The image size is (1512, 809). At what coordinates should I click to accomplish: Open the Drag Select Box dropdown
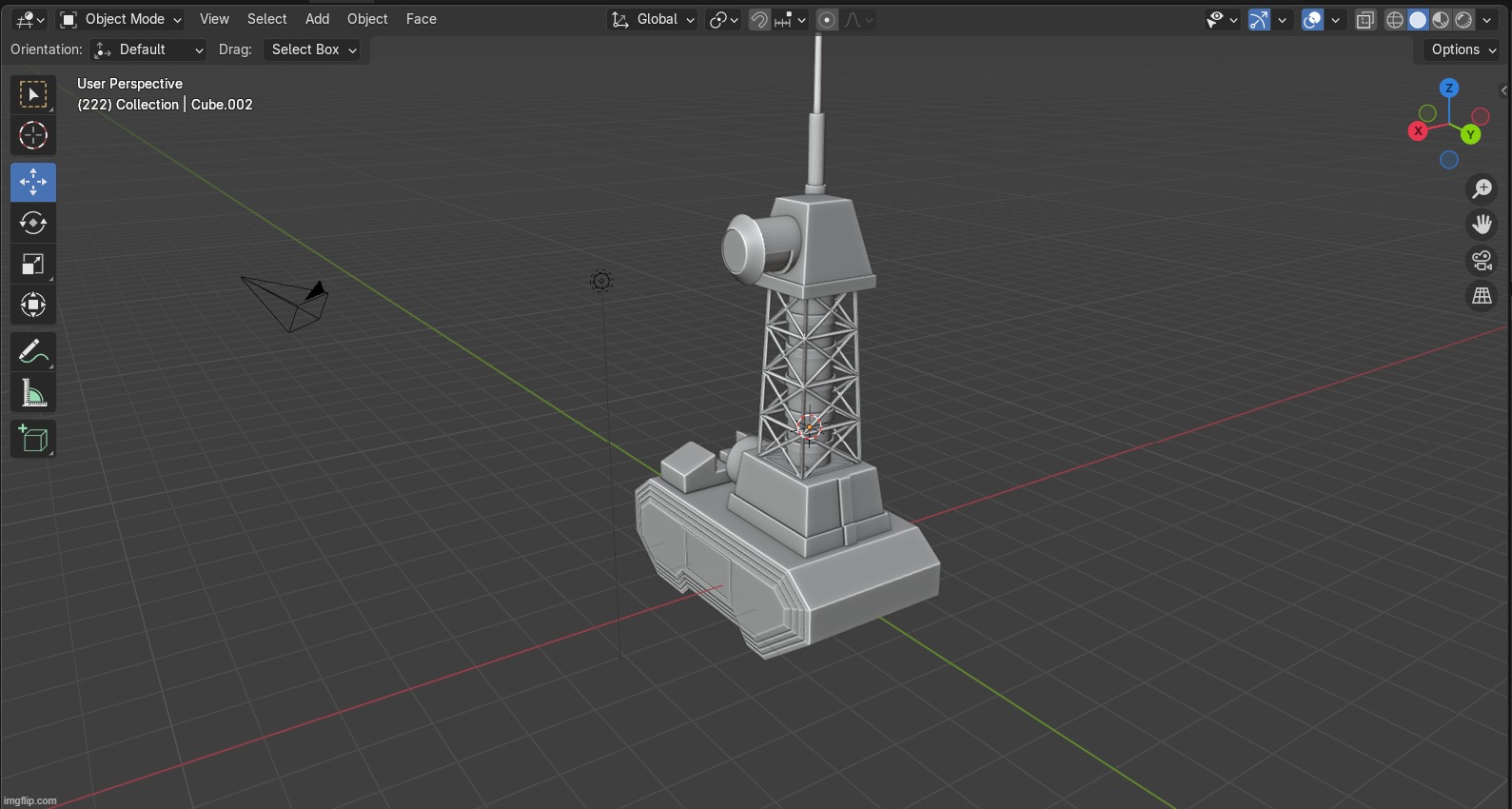click(313, 49)
